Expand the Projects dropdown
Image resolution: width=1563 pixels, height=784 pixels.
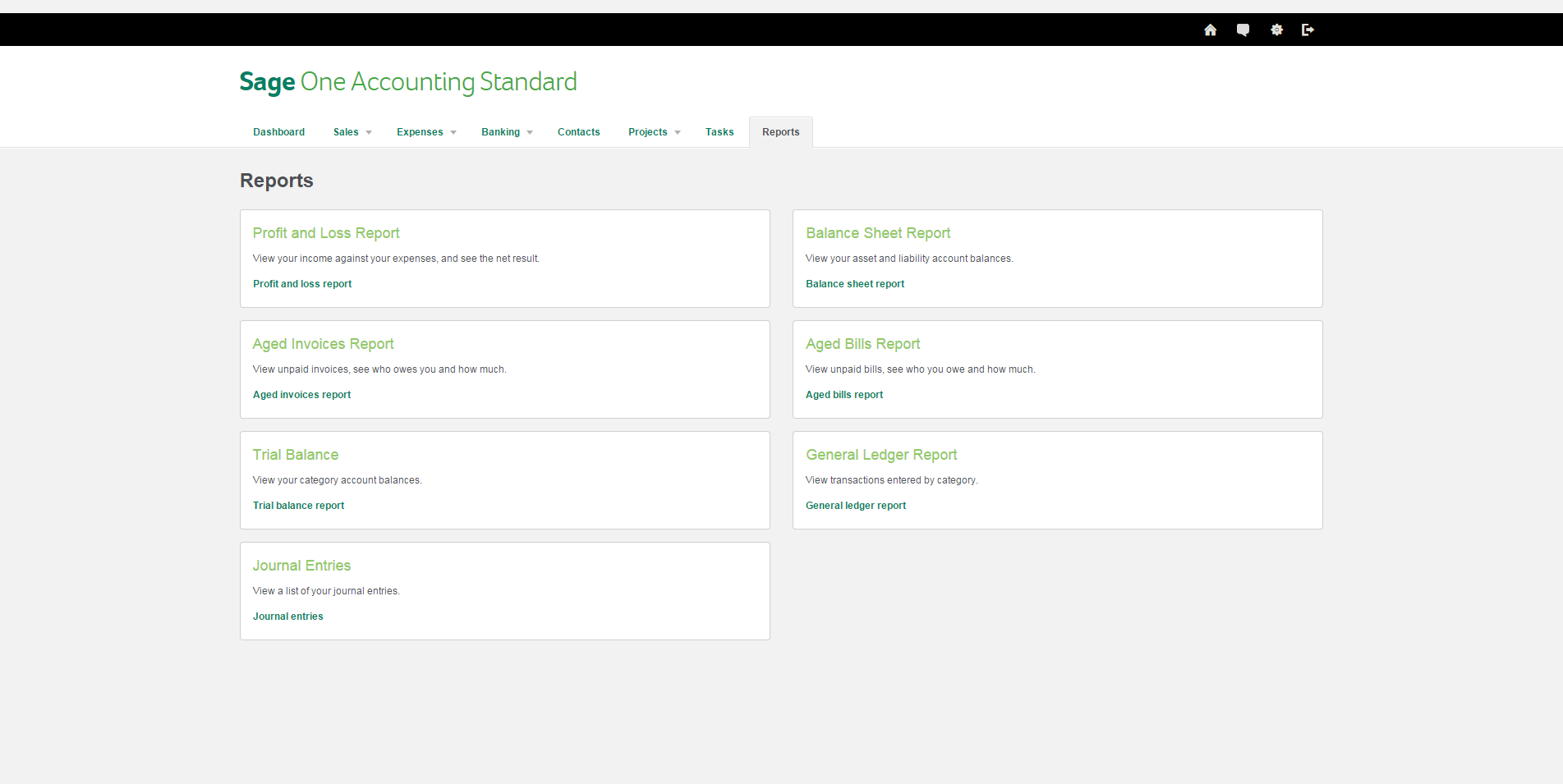[x=653, y=131]
